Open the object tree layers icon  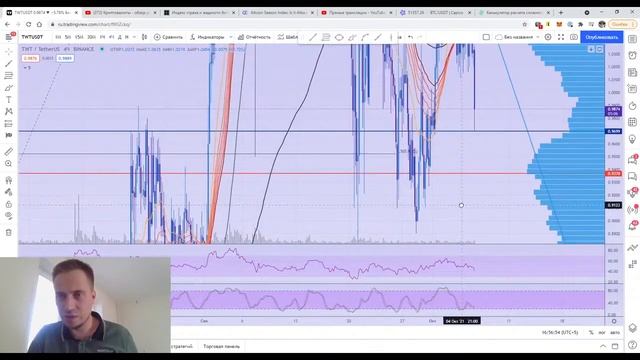pos(632,328)
